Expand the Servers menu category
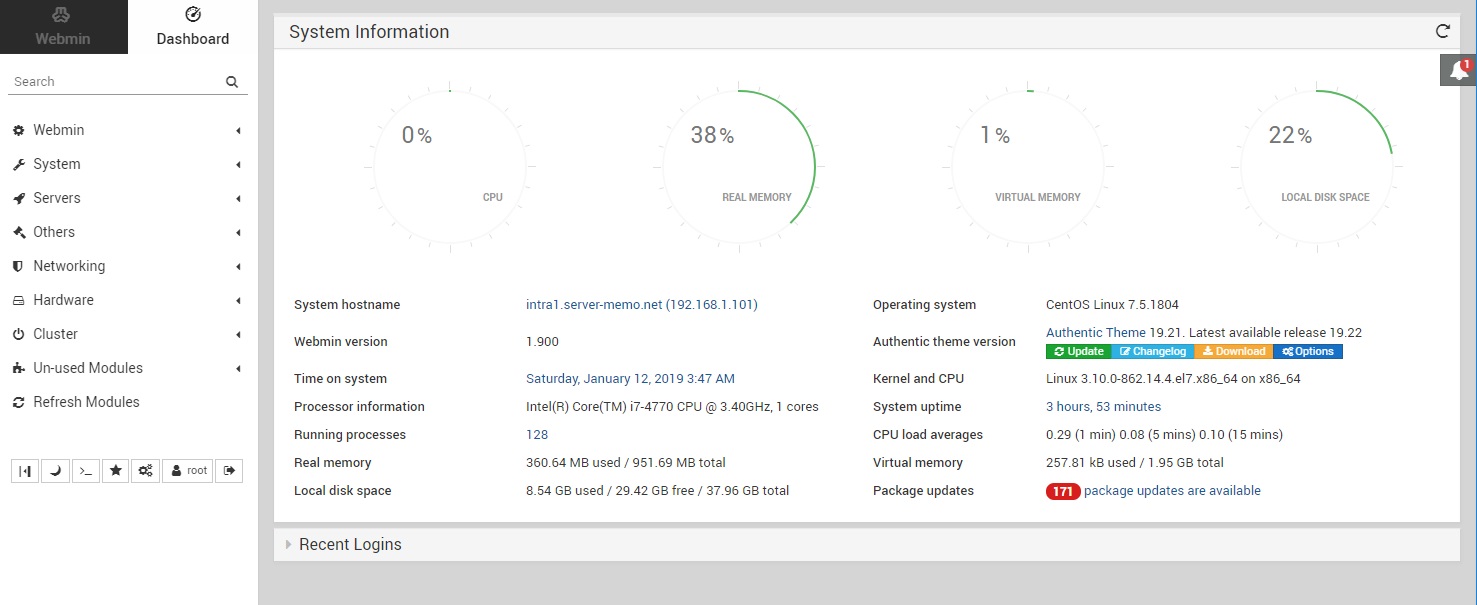Image resolution: width=1477 pixels, height=605 pixels. (x=128, y=198)
